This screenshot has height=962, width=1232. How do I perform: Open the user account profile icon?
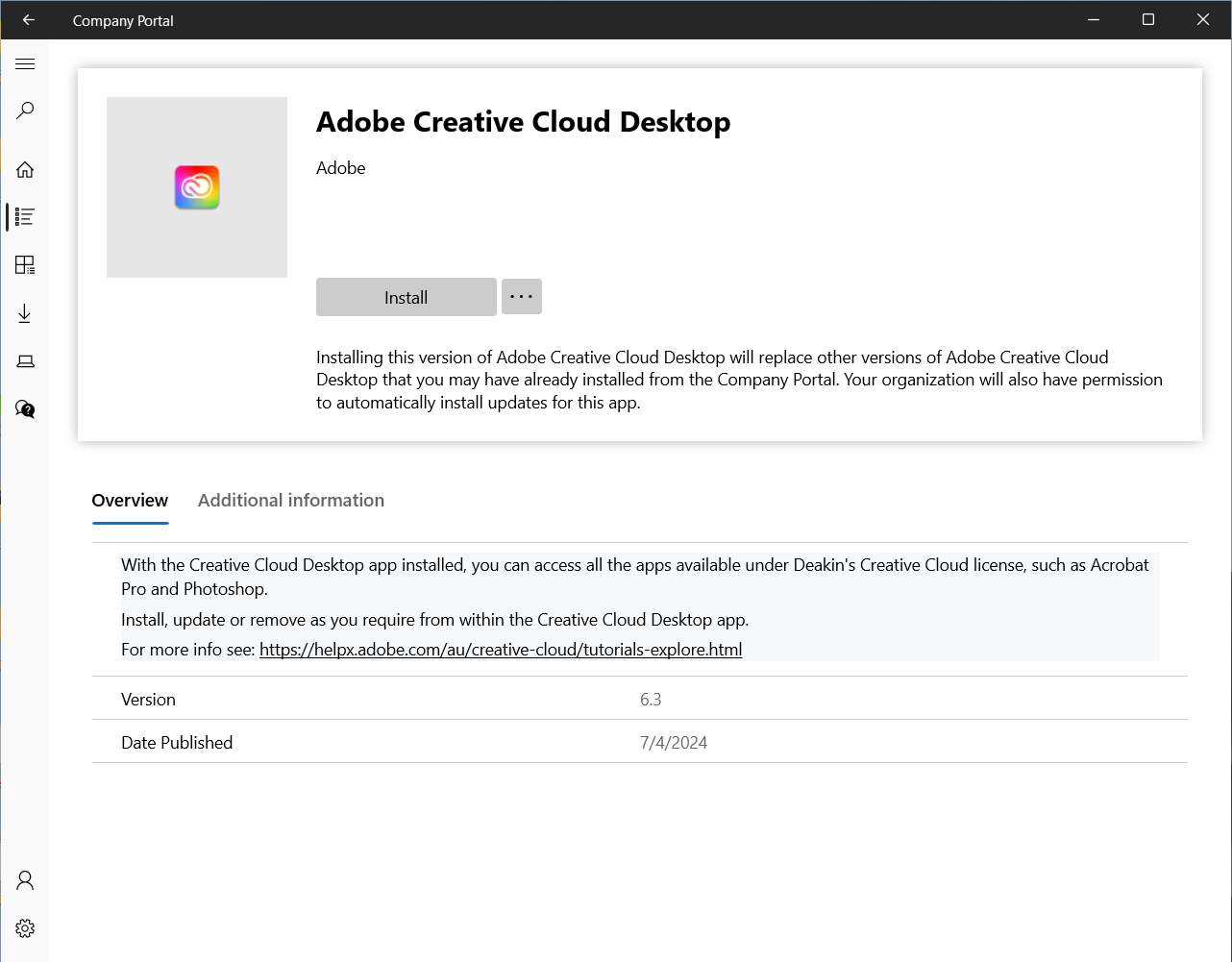pyautogui.click(x=25, y=880)
